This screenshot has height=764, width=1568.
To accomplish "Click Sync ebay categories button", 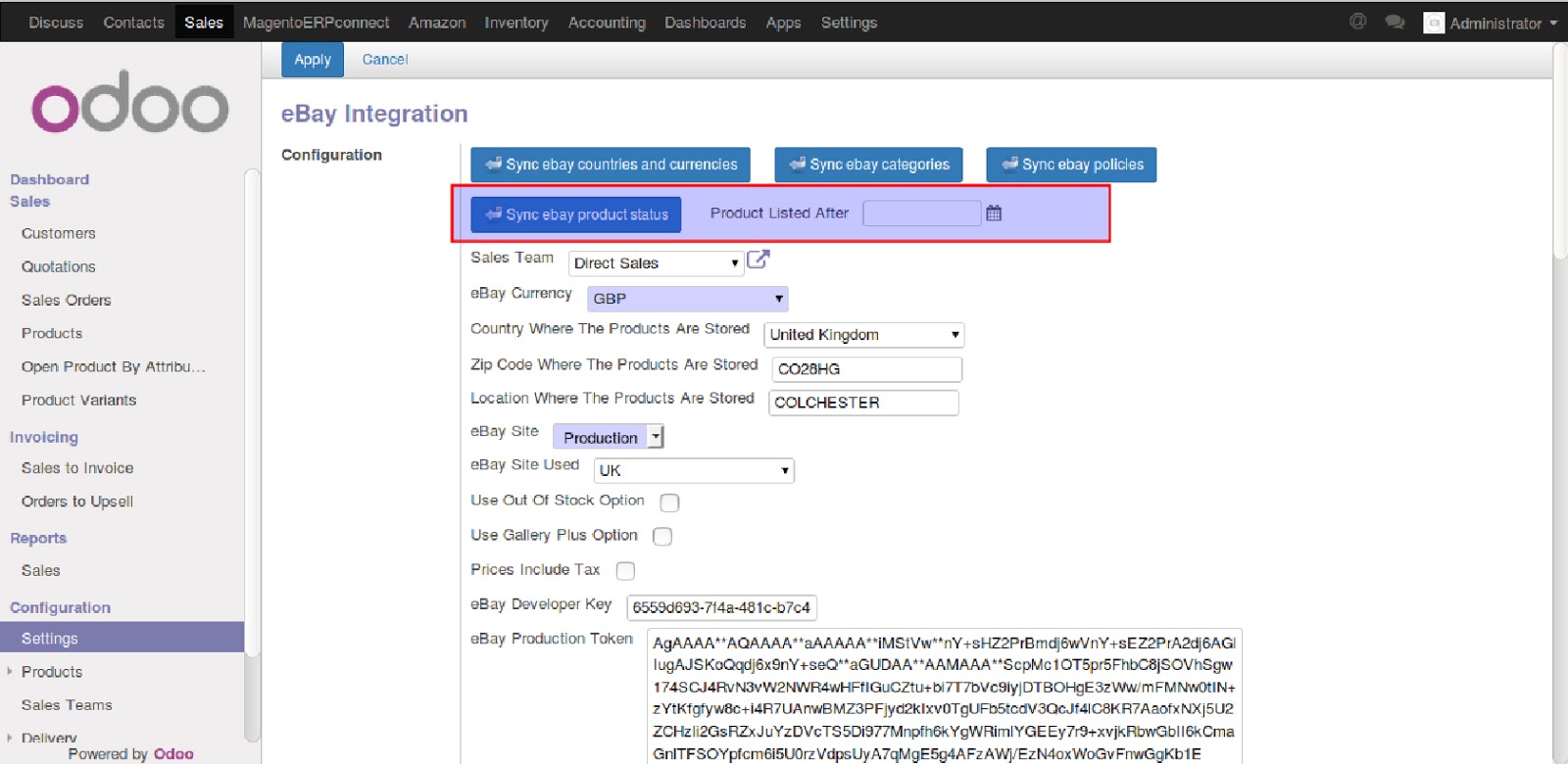I will pos(868,165).
